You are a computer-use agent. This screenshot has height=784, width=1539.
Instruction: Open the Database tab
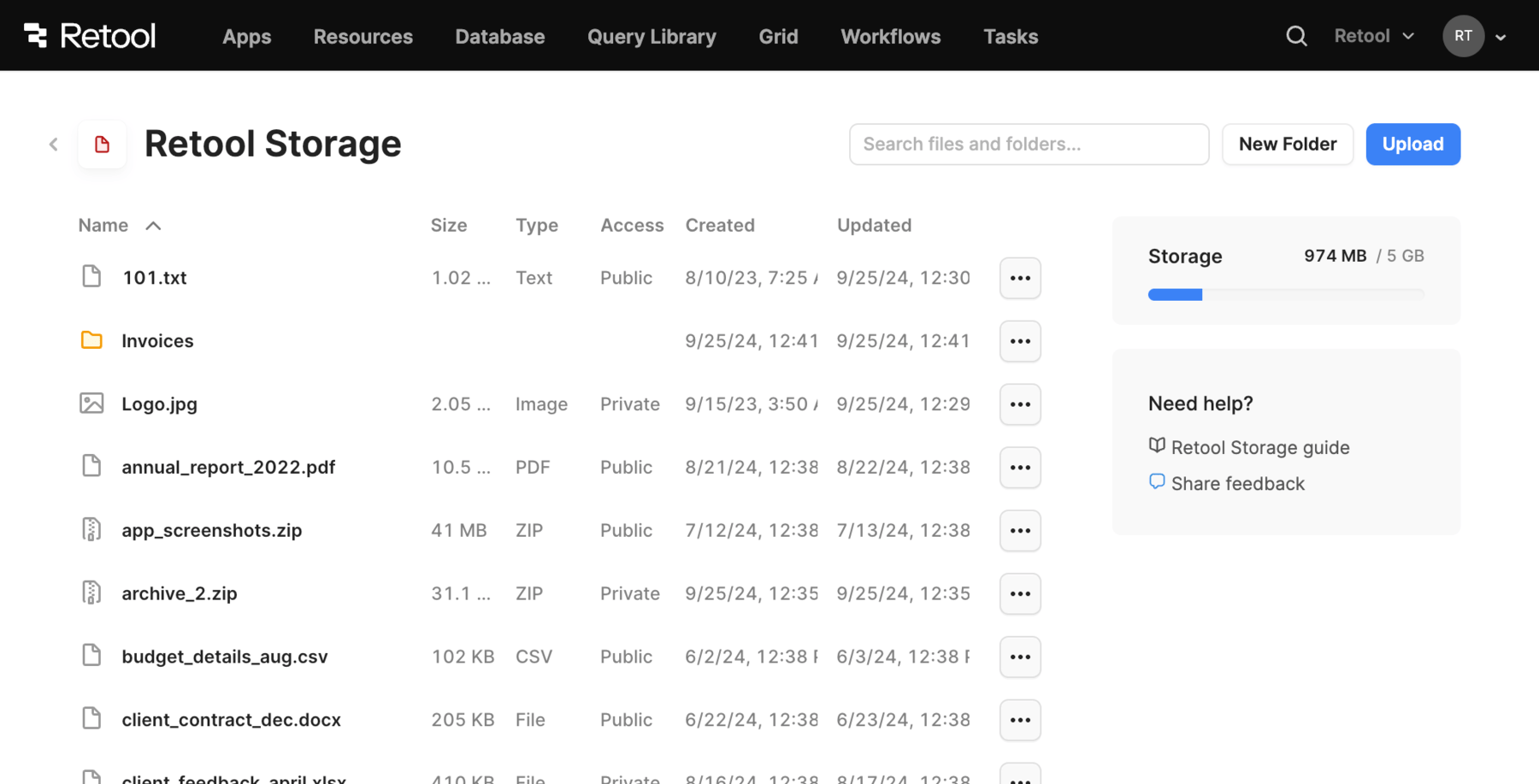coord(499,37)
